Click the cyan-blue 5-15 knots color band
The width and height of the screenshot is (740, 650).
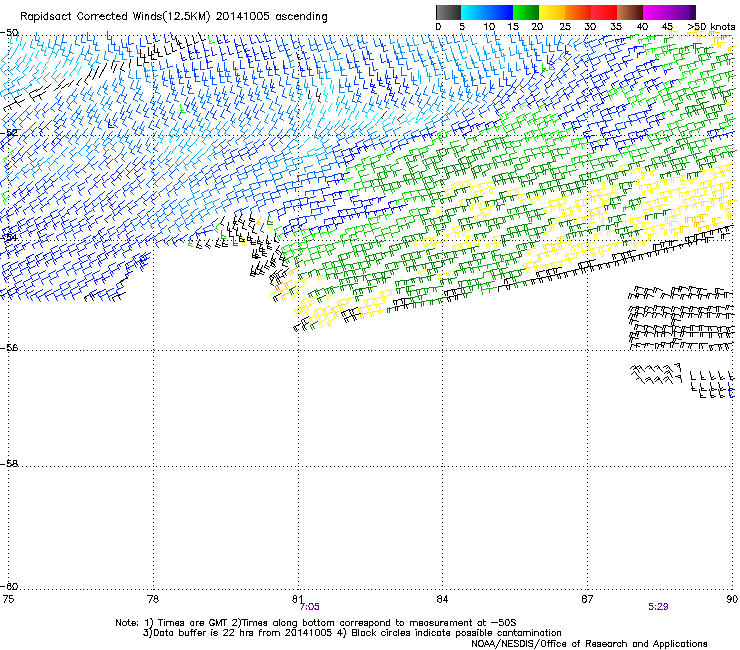pyautogui.click(x=487, y=12)
